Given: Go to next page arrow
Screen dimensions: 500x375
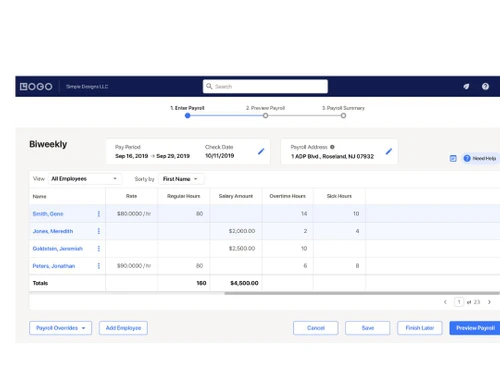Looking at the screenshot, I should (489, 302).
